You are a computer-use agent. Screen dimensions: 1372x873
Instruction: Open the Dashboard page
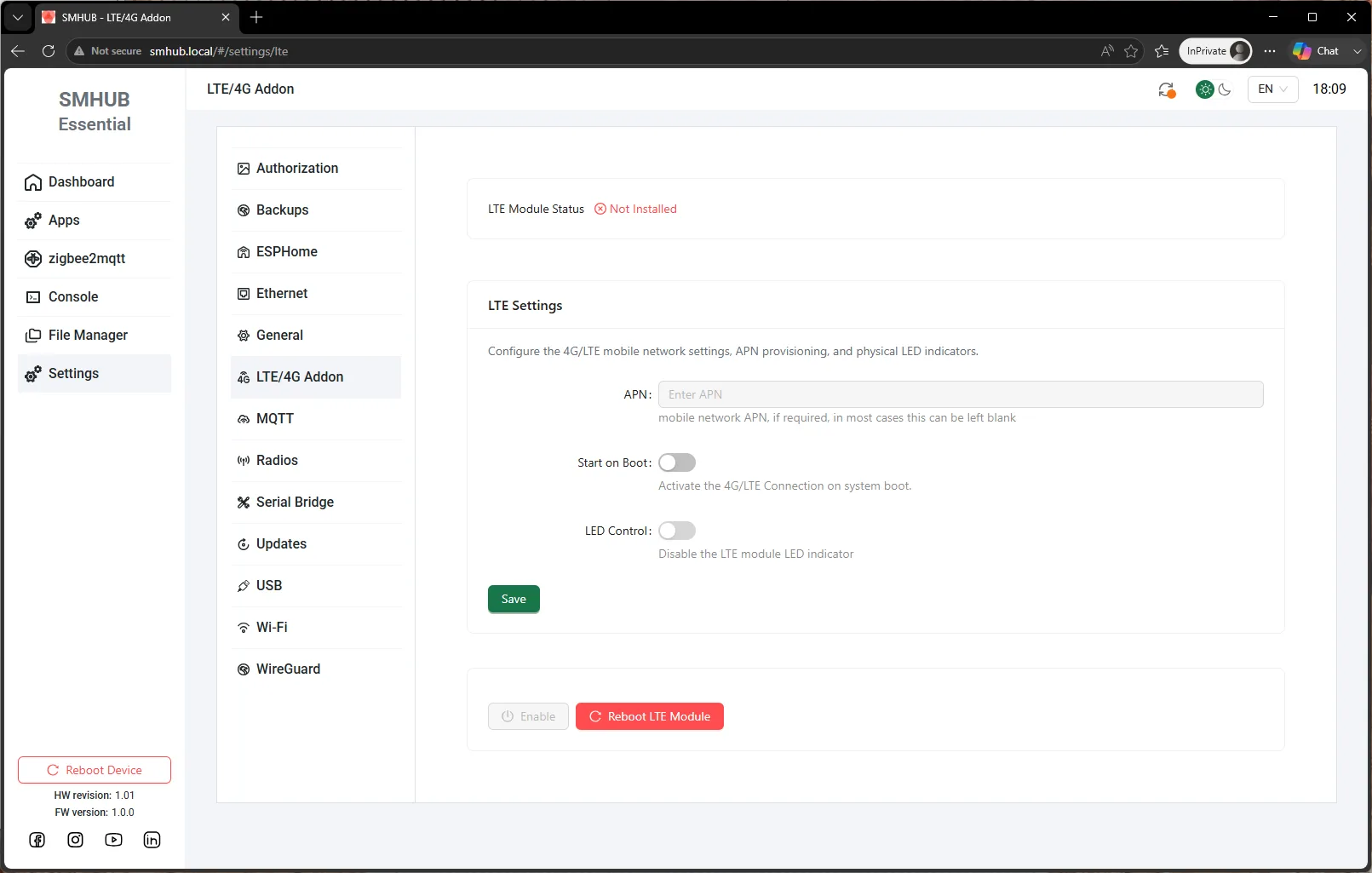[x=94, y=182]
